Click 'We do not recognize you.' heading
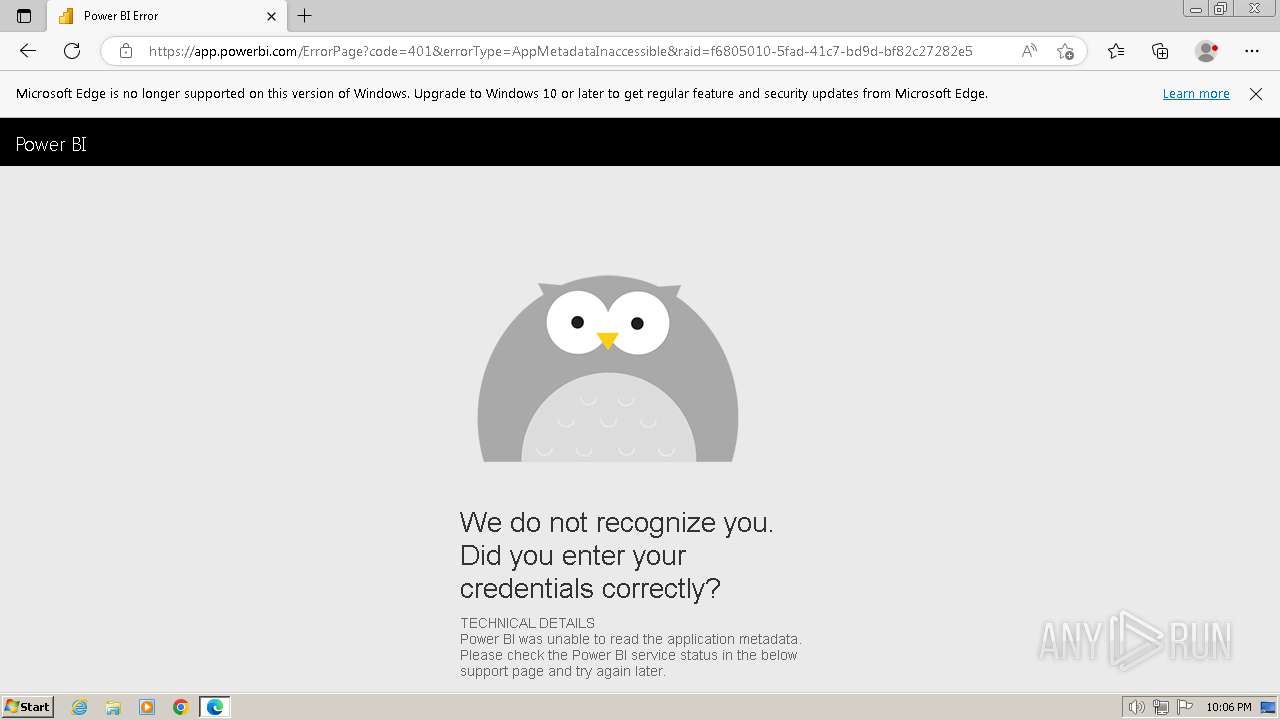 [x=616, y=522]
